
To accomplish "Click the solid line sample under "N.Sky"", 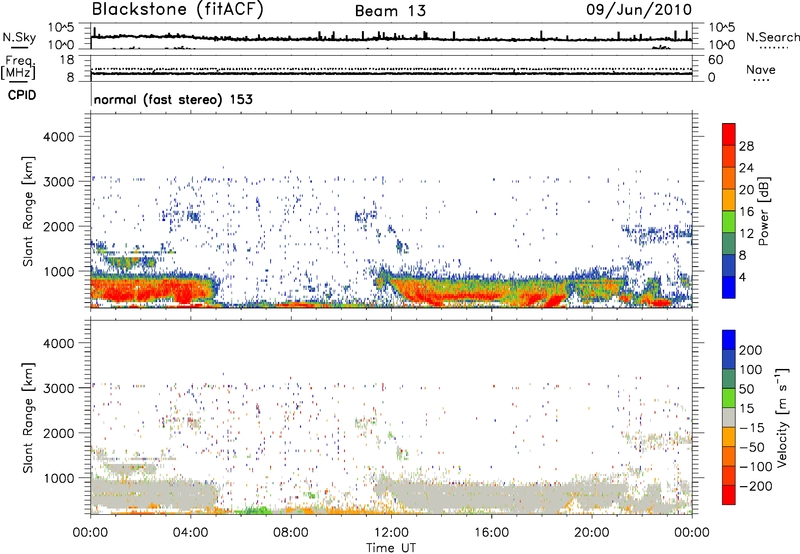I will coord(19,48).
